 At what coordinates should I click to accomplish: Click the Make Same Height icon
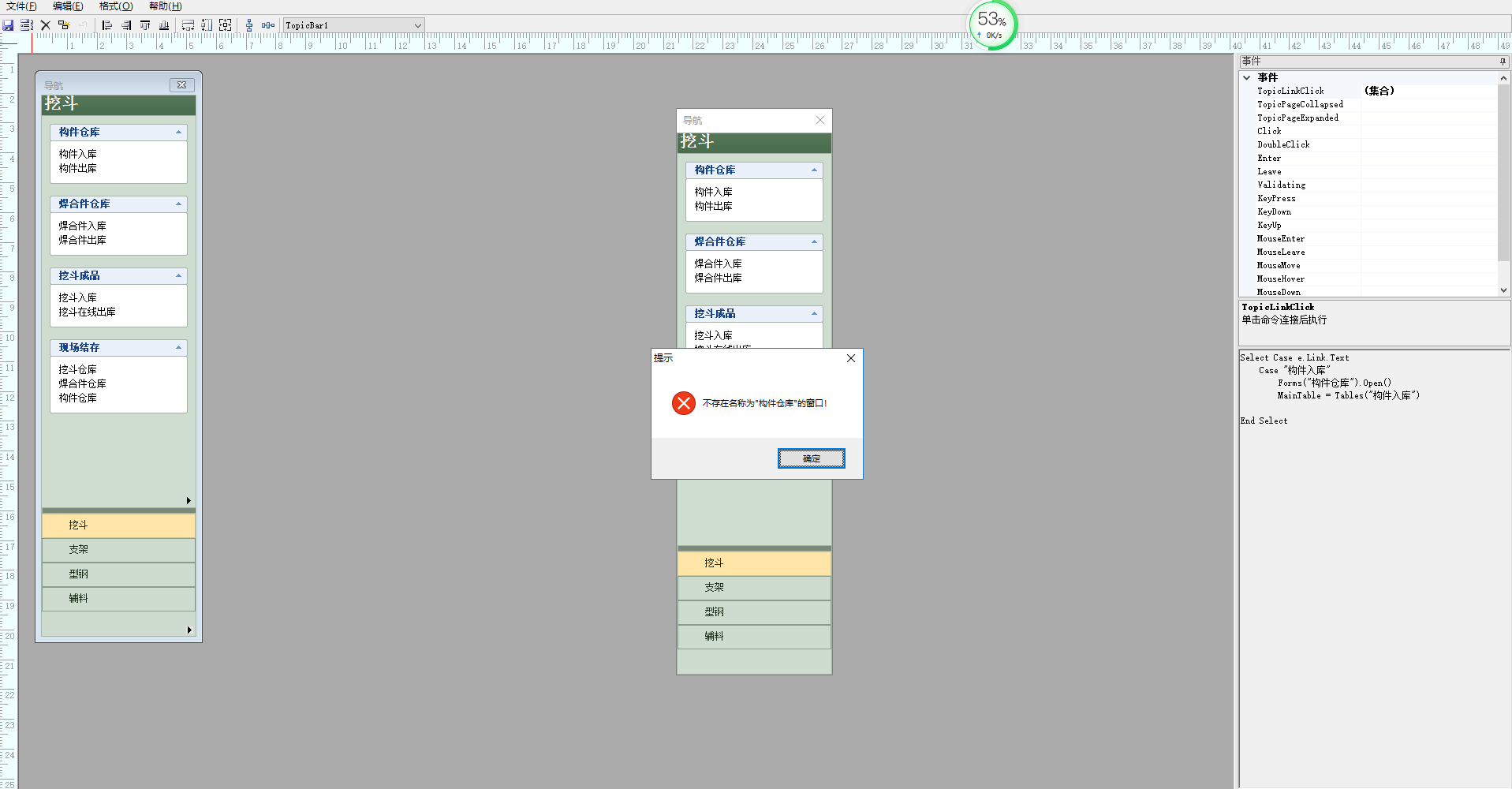point(207,25)
